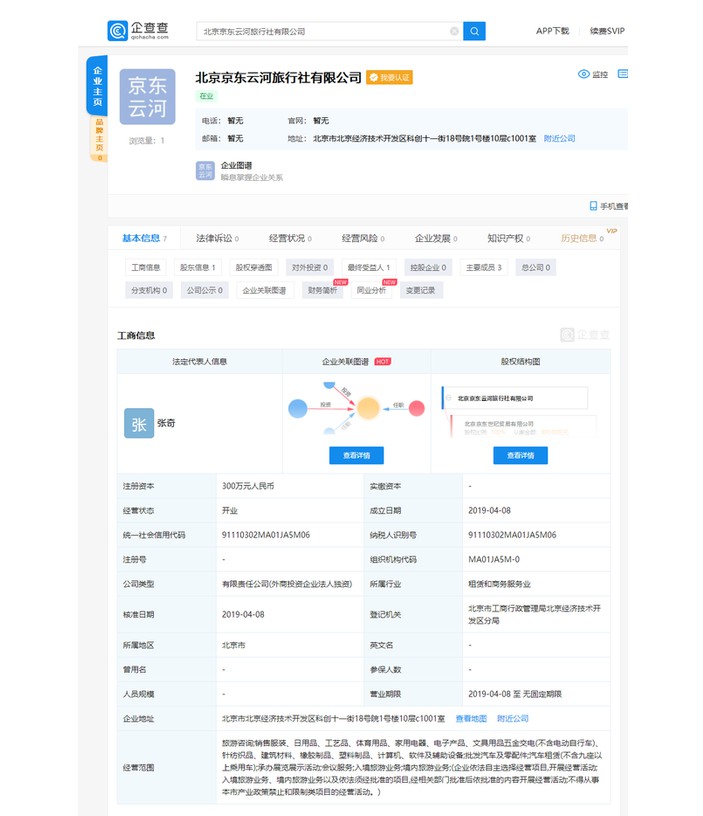
Task: Click 在业 status tag
Action: click(207, 96)
